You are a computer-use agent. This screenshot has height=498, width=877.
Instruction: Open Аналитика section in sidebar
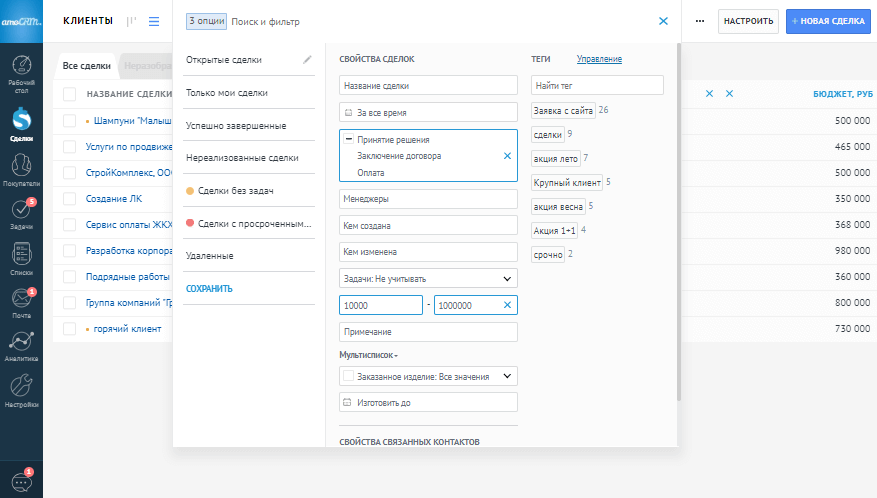pos(20,344)
